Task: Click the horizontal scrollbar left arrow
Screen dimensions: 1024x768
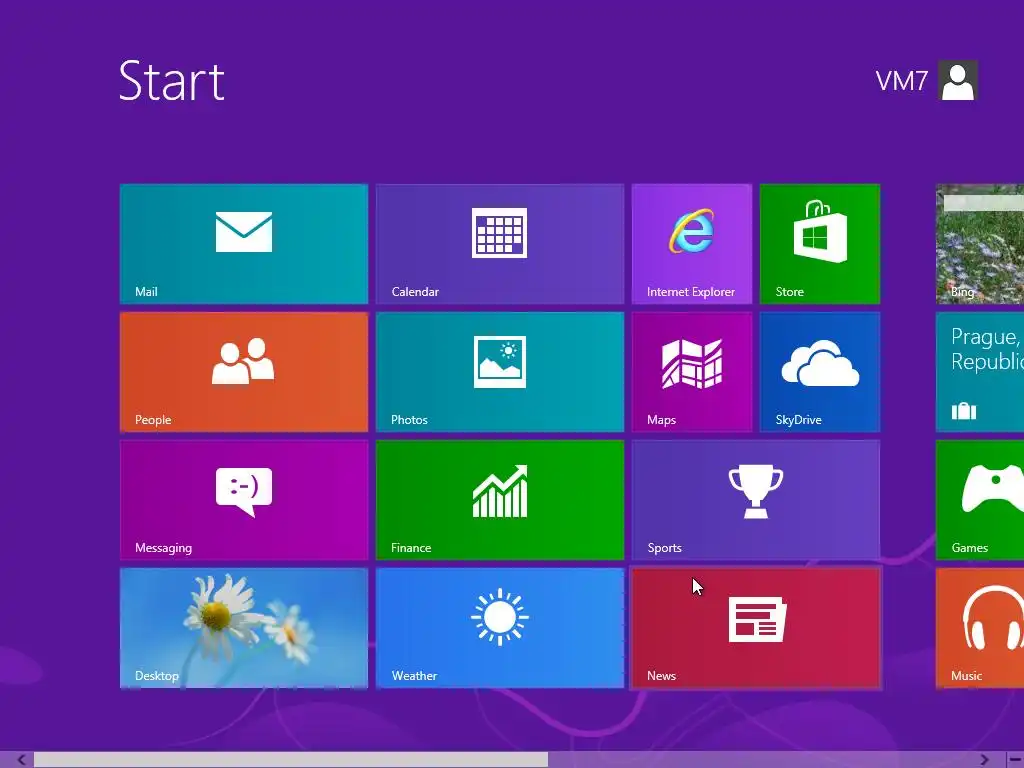Action: pyautogui.click(x=22, y=760)
